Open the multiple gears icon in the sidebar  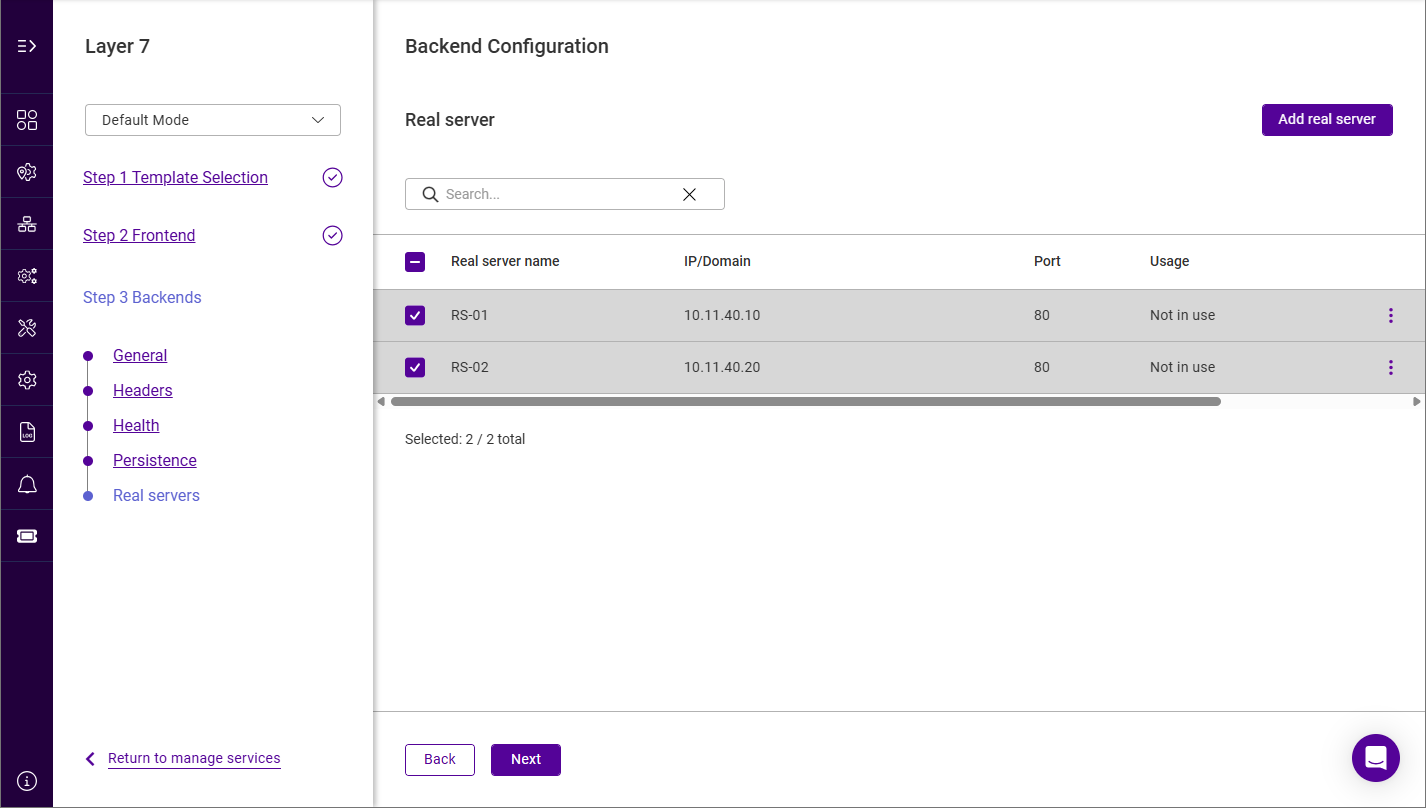27,276
